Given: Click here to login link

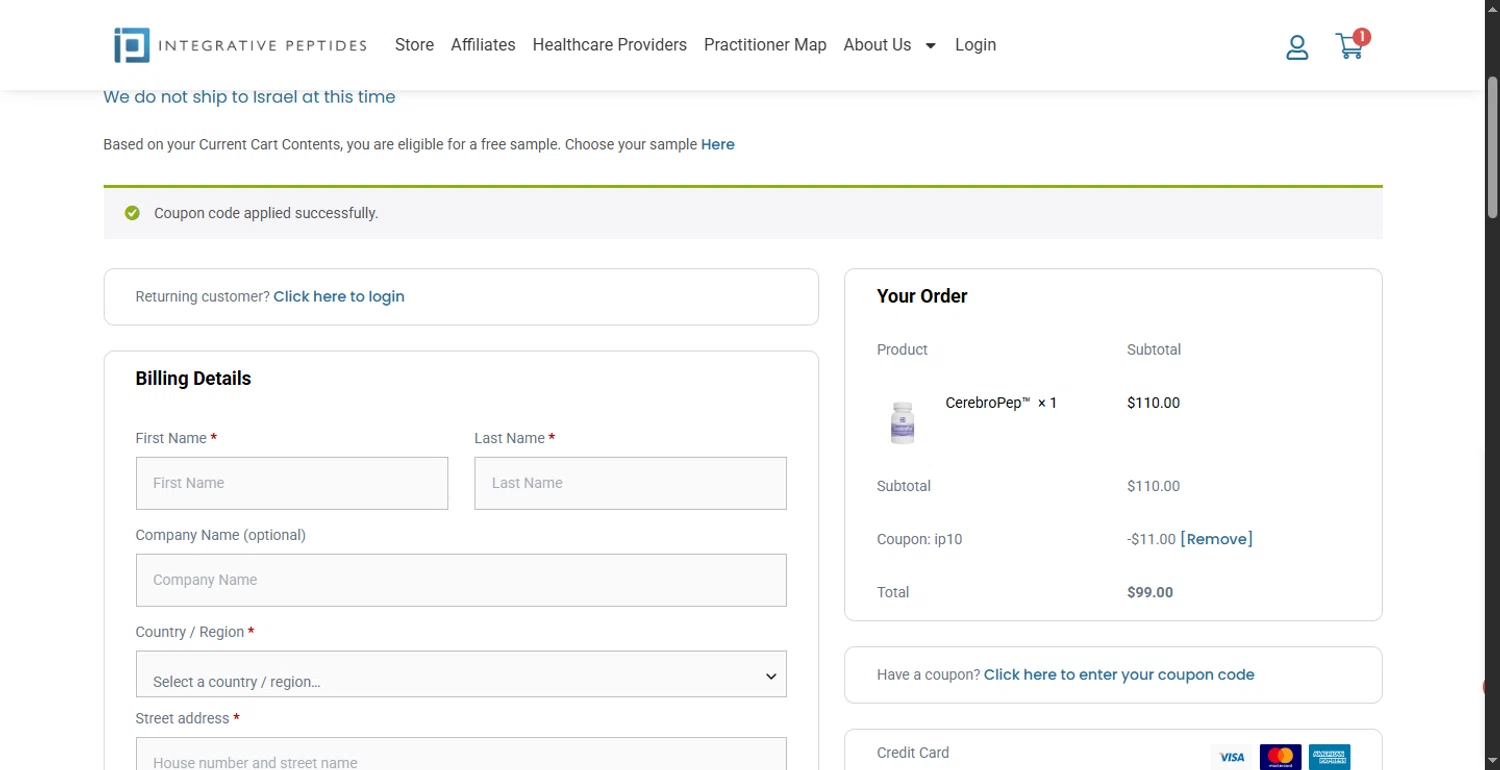Looking at the screenshot, I should [339, 297].
